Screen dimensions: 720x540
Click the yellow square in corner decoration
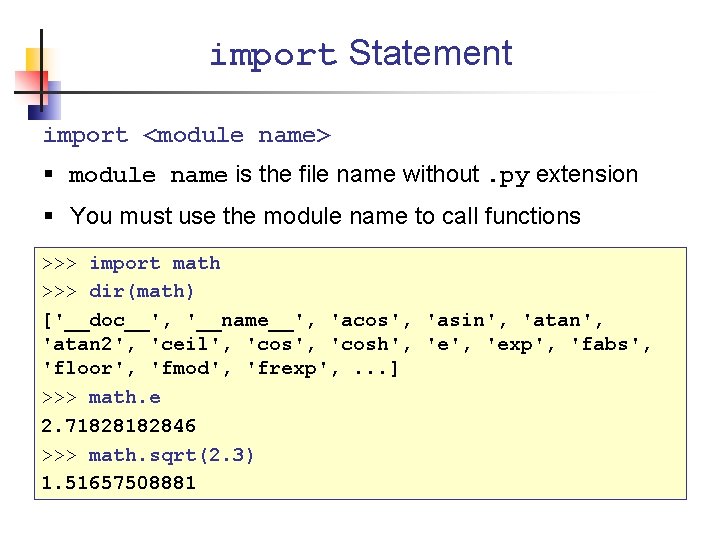(x=34, y=60)
